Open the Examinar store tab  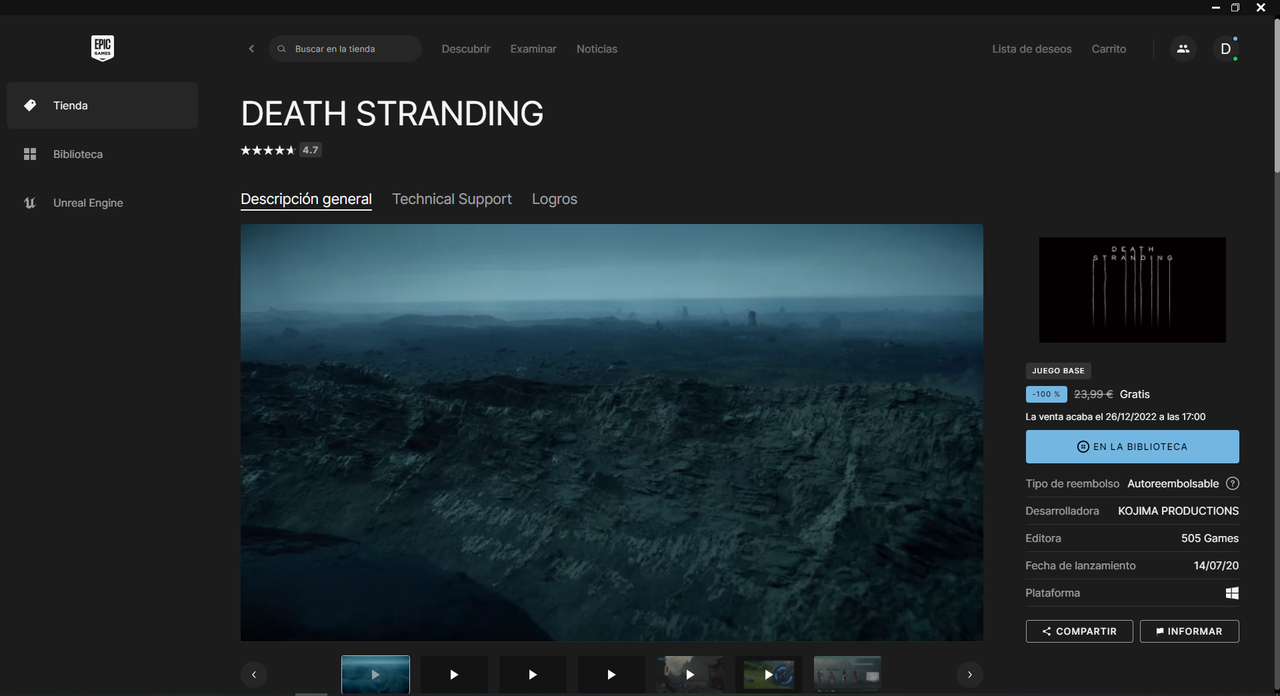(x=533, y=49)
